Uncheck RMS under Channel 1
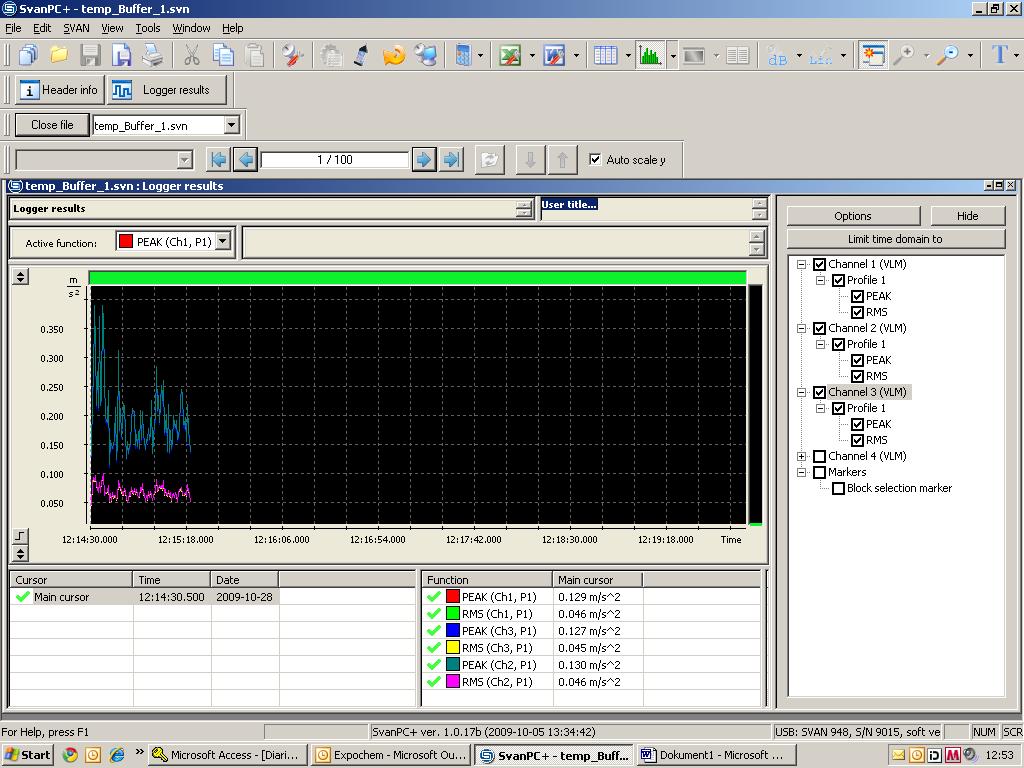The width and height of the screenshot is (1024, 768). [857, 312]
